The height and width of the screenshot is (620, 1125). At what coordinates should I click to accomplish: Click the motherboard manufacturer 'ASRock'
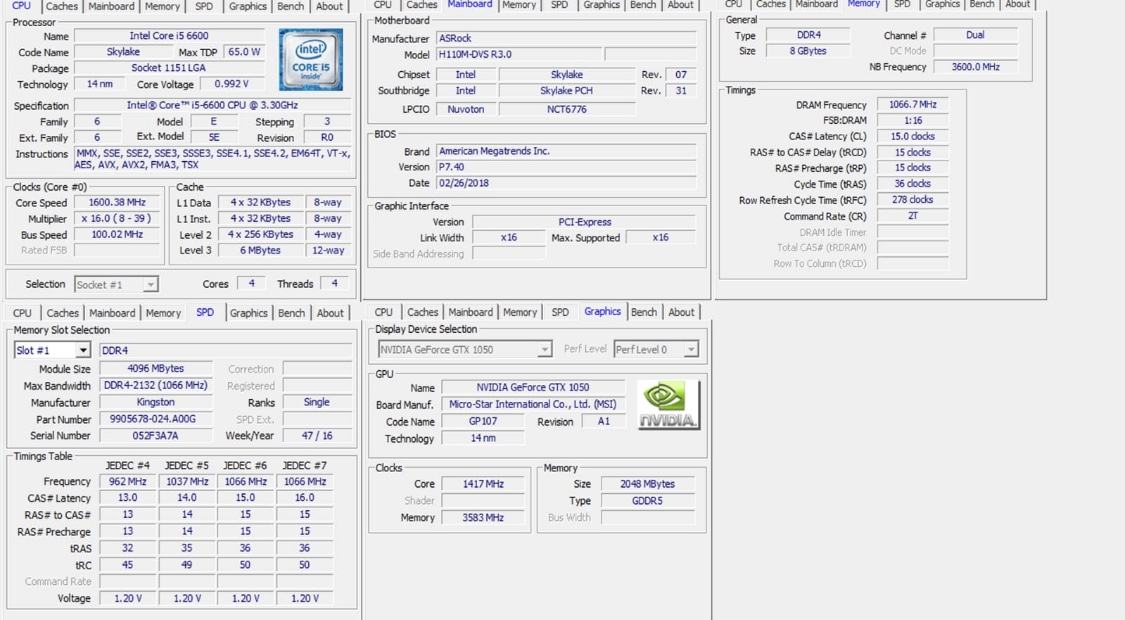pos(566,38)
